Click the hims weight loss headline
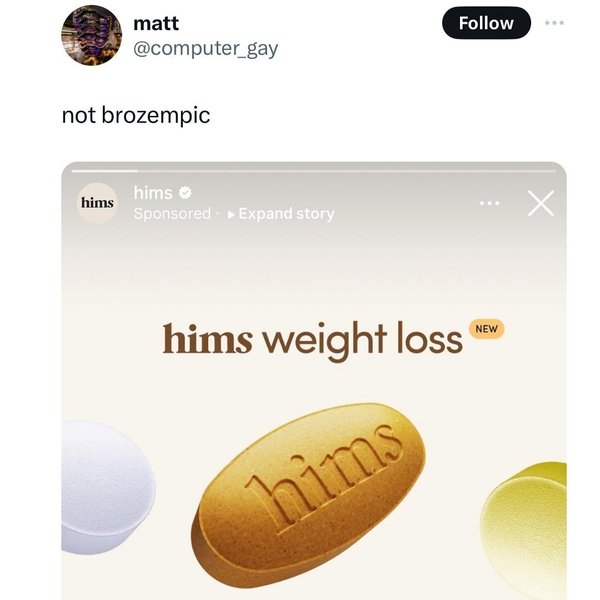The height and width of the screenshot is (600, 600). click(x=313, y=339)
